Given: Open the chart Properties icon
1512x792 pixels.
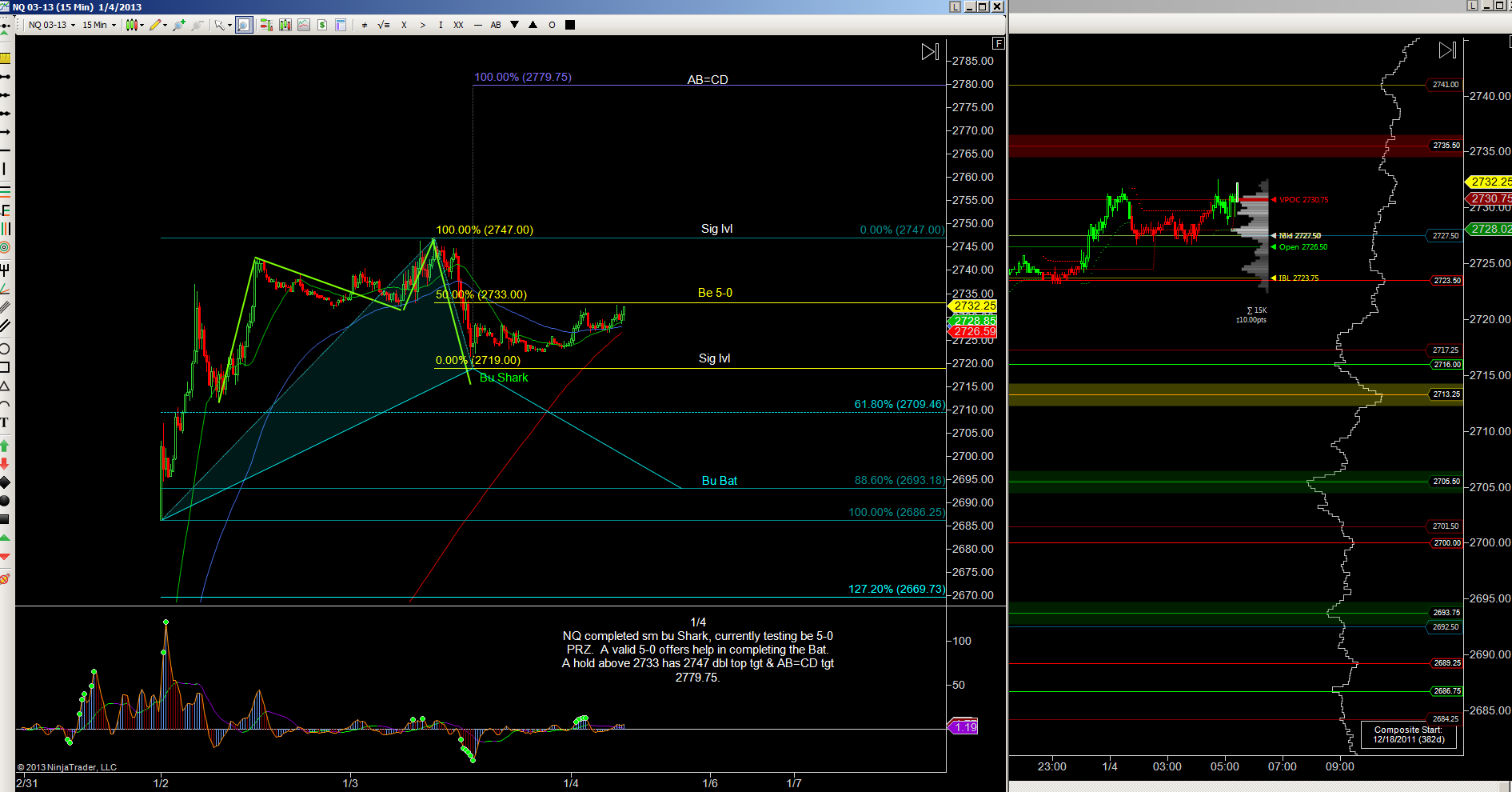Looking at the screenshot, I should (341, 25).
